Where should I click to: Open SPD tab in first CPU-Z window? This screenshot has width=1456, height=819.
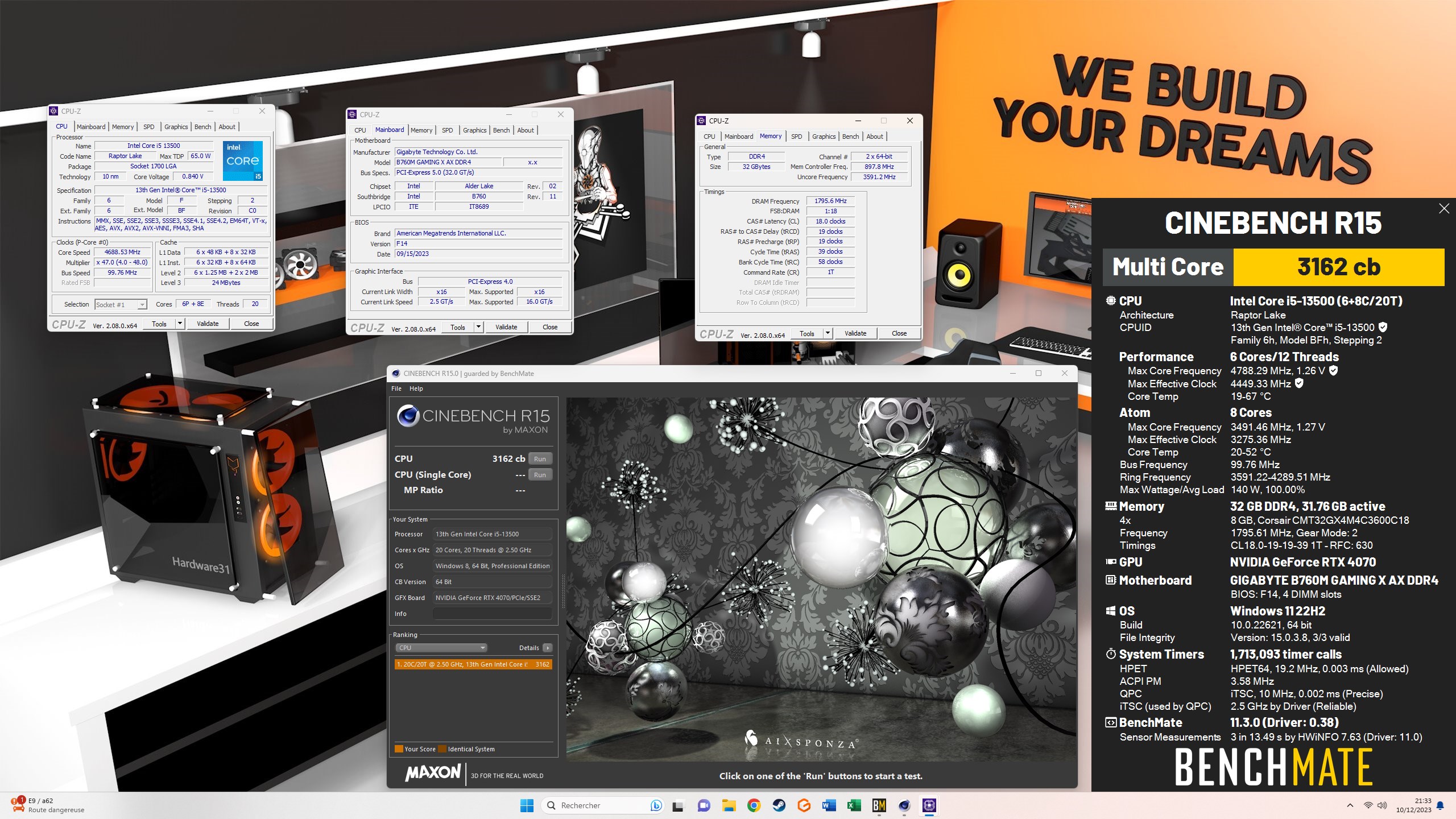pos(148,127)
